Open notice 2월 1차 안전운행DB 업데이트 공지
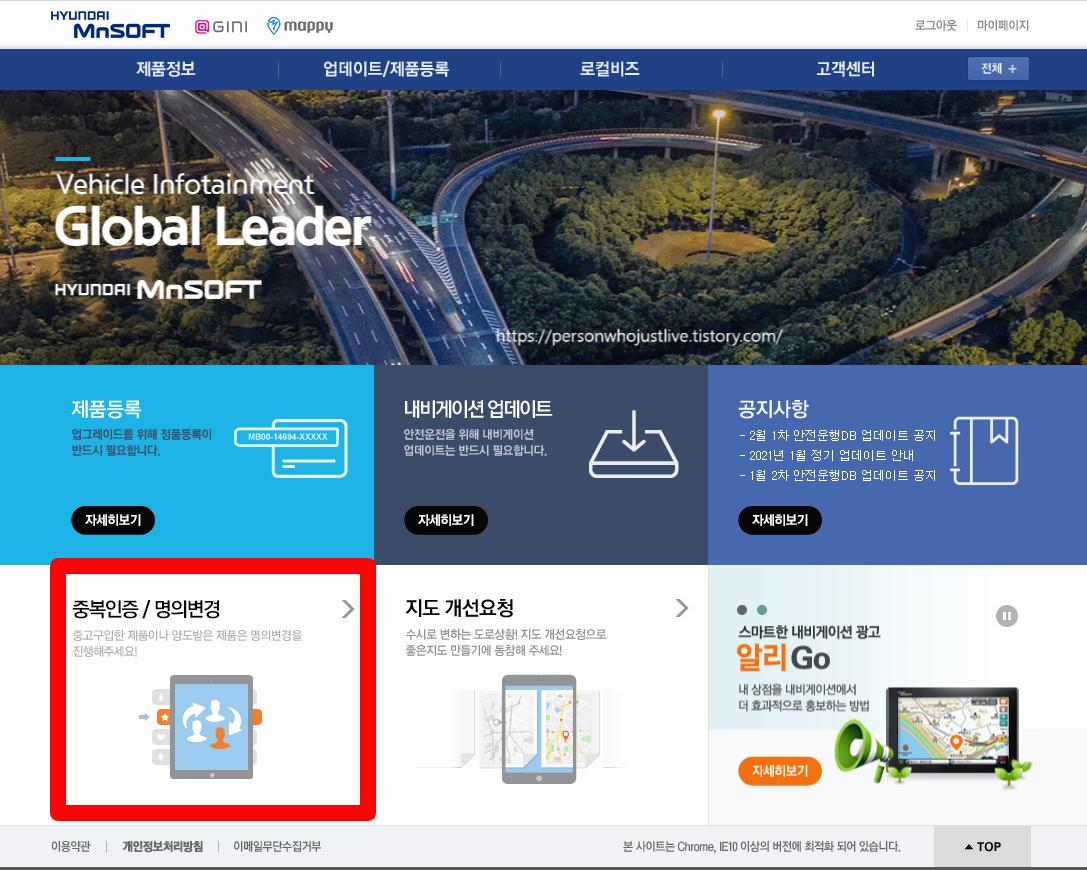Image resolution: width=1087 pixels, height=870 pixels. pos(837,435)
